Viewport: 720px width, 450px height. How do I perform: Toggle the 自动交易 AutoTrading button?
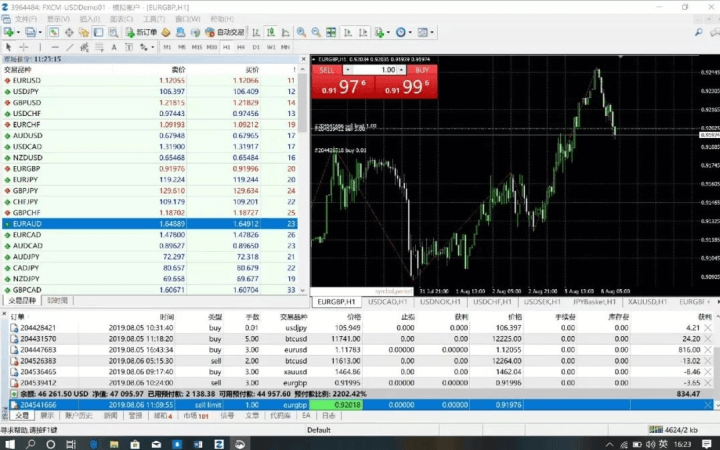pos(225,32)
